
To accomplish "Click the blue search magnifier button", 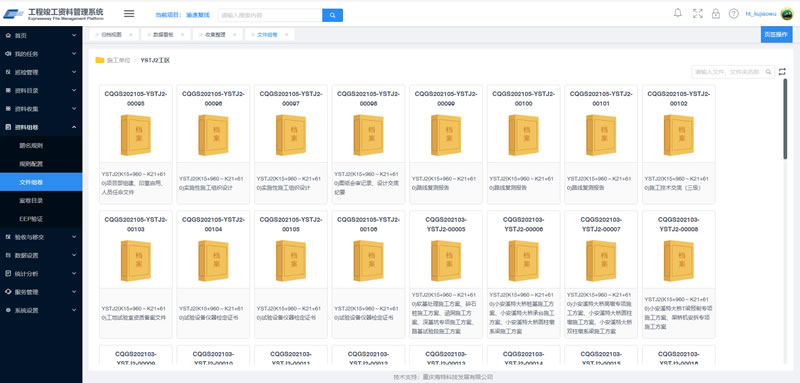I will tap(332, 15).
